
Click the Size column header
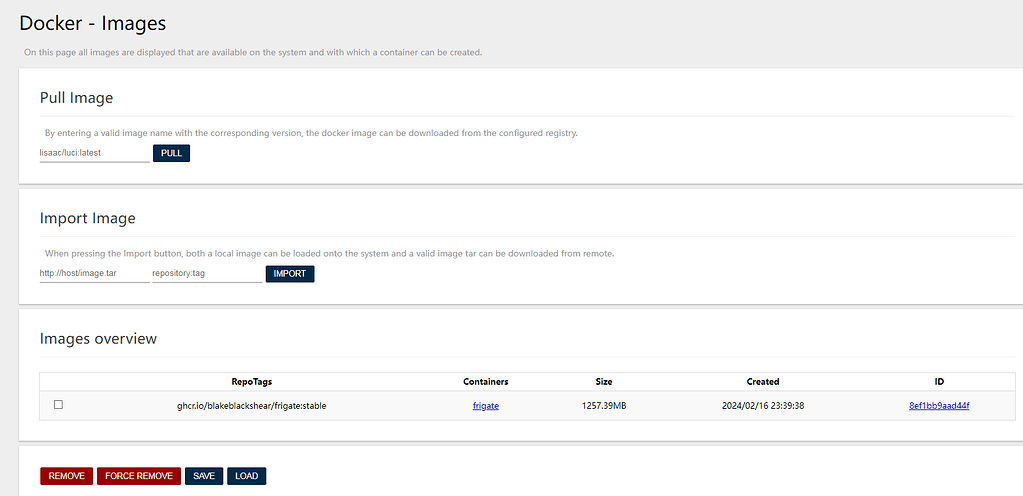point(604,382)
